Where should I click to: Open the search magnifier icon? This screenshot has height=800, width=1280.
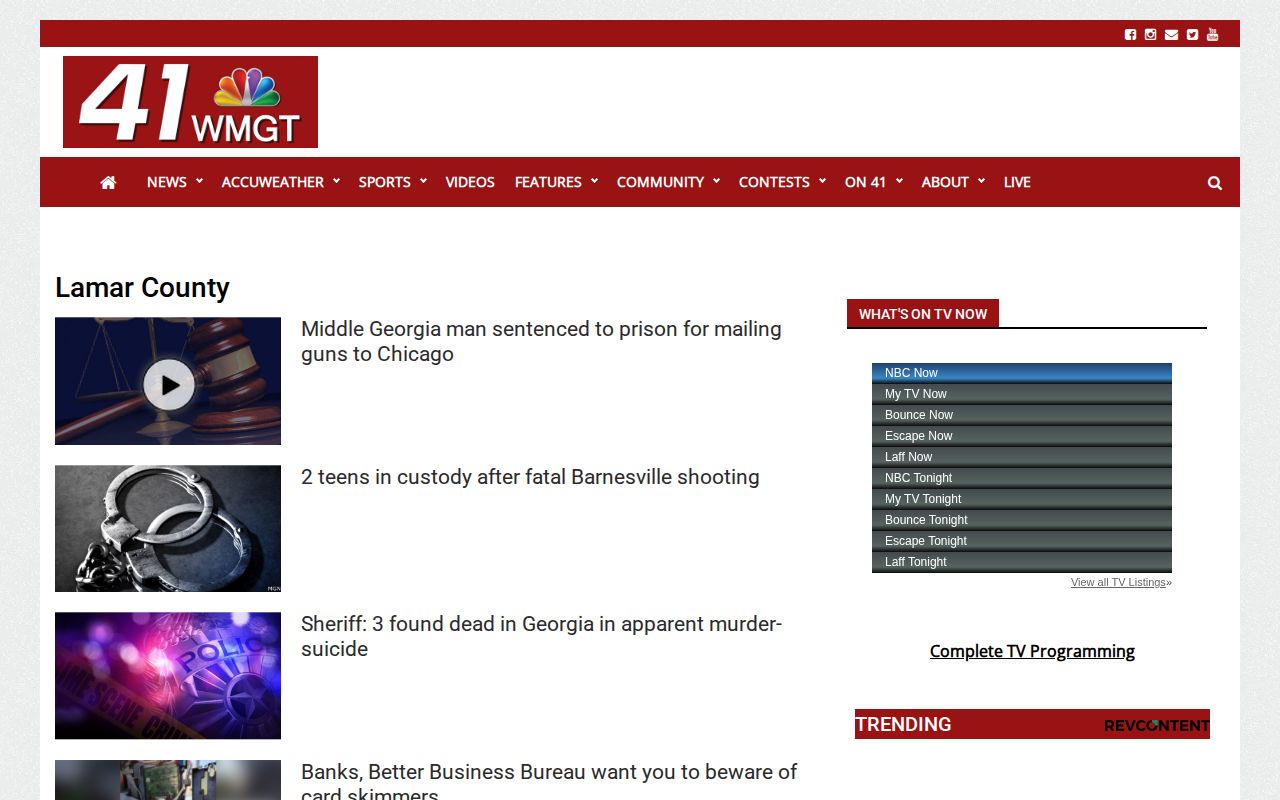coord(1215,183)
